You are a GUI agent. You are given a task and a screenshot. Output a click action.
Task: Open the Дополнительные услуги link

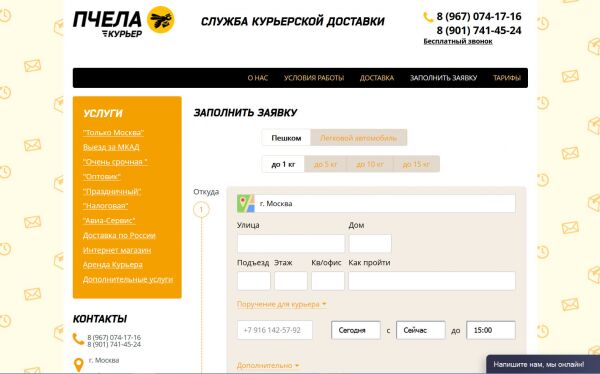128,279
